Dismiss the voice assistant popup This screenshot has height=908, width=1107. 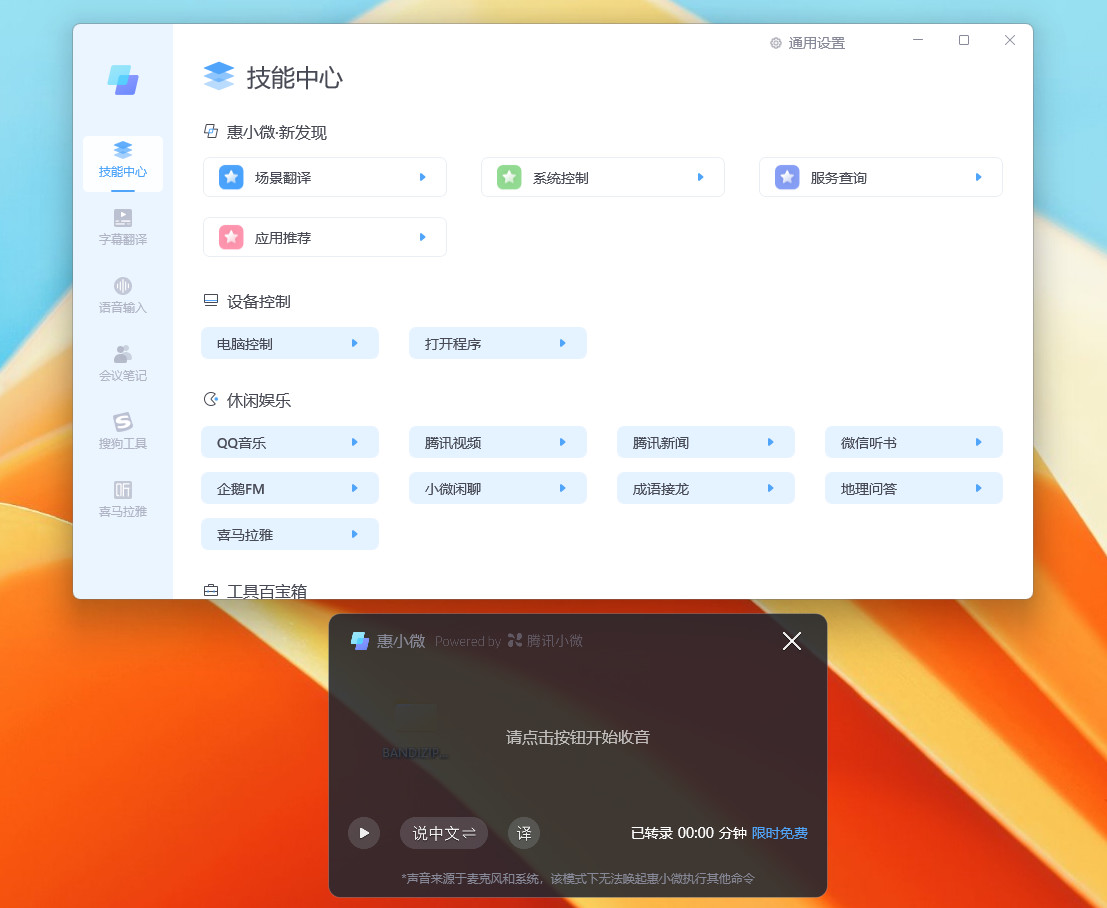791,641
